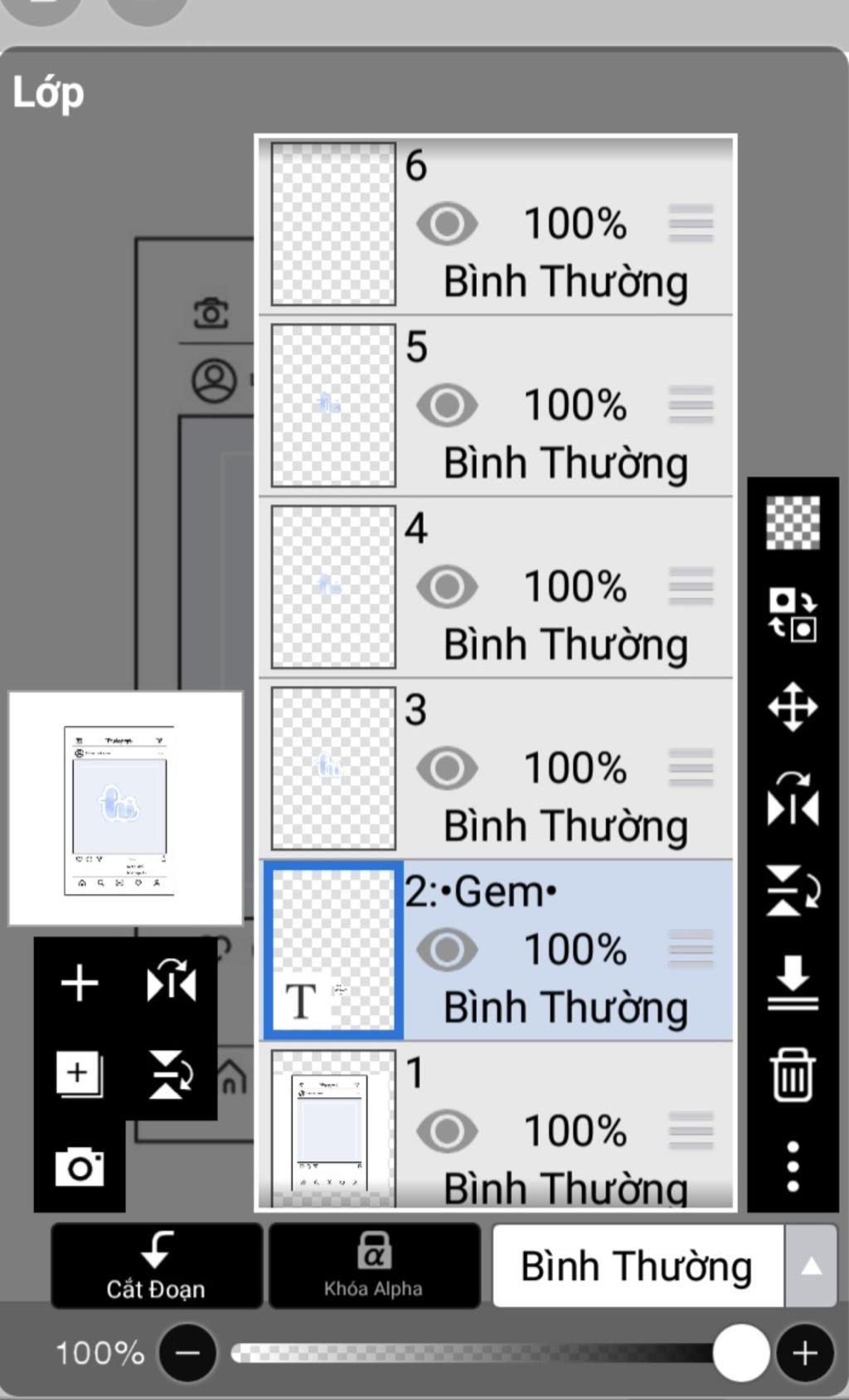Expand blend mode list with the triangle arrow

click(x=811, y=1266)
